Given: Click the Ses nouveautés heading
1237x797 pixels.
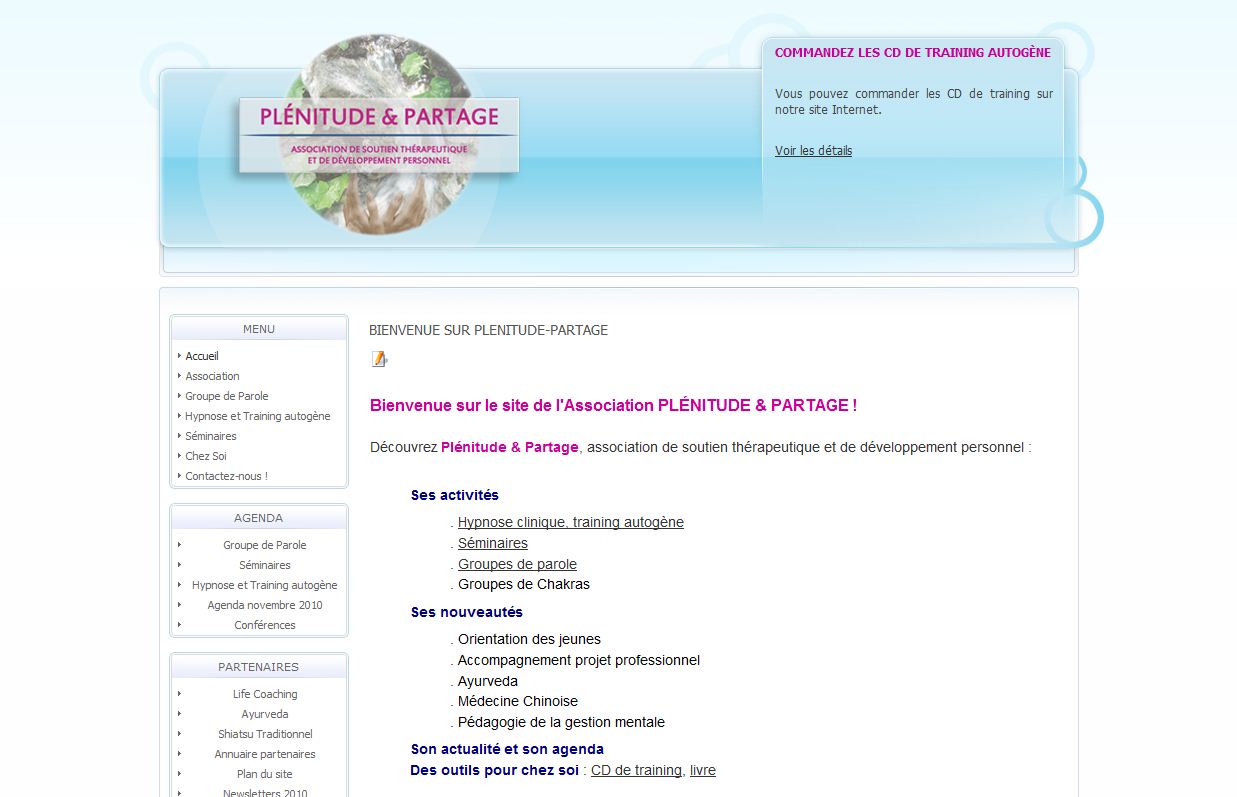Looking at the screenshot, I should click(x=467, y=612).
